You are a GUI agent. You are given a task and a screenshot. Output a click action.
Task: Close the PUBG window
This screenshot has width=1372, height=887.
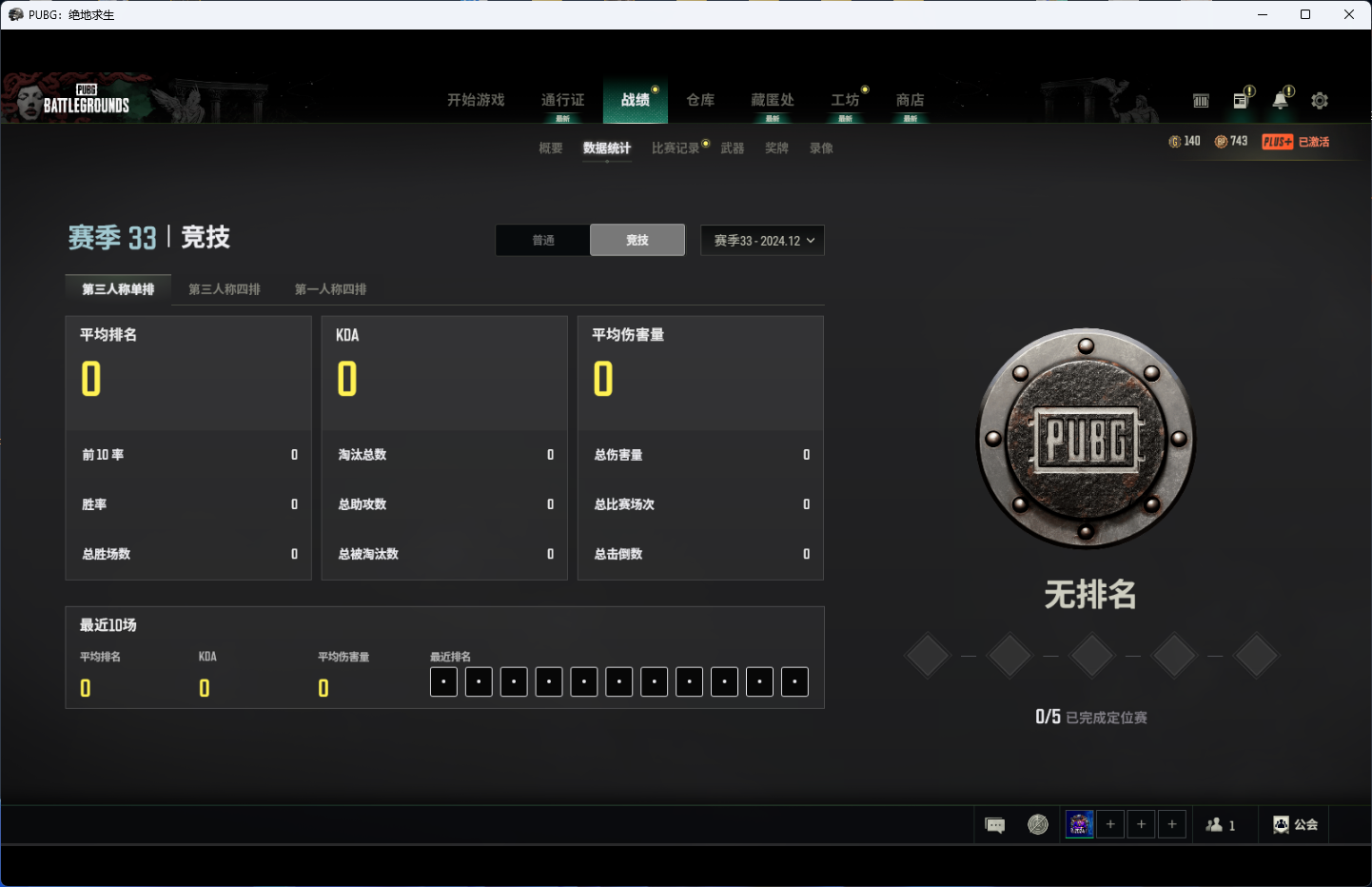pos(1349,14)
